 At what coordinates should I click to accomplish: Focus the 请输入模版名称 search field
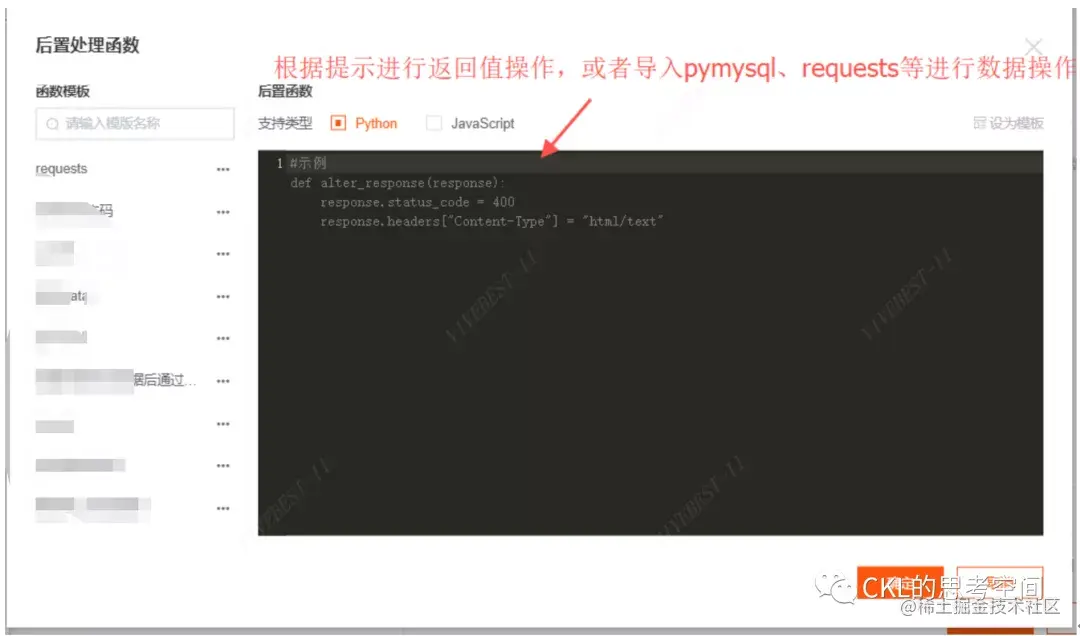(x=135, y=124)
